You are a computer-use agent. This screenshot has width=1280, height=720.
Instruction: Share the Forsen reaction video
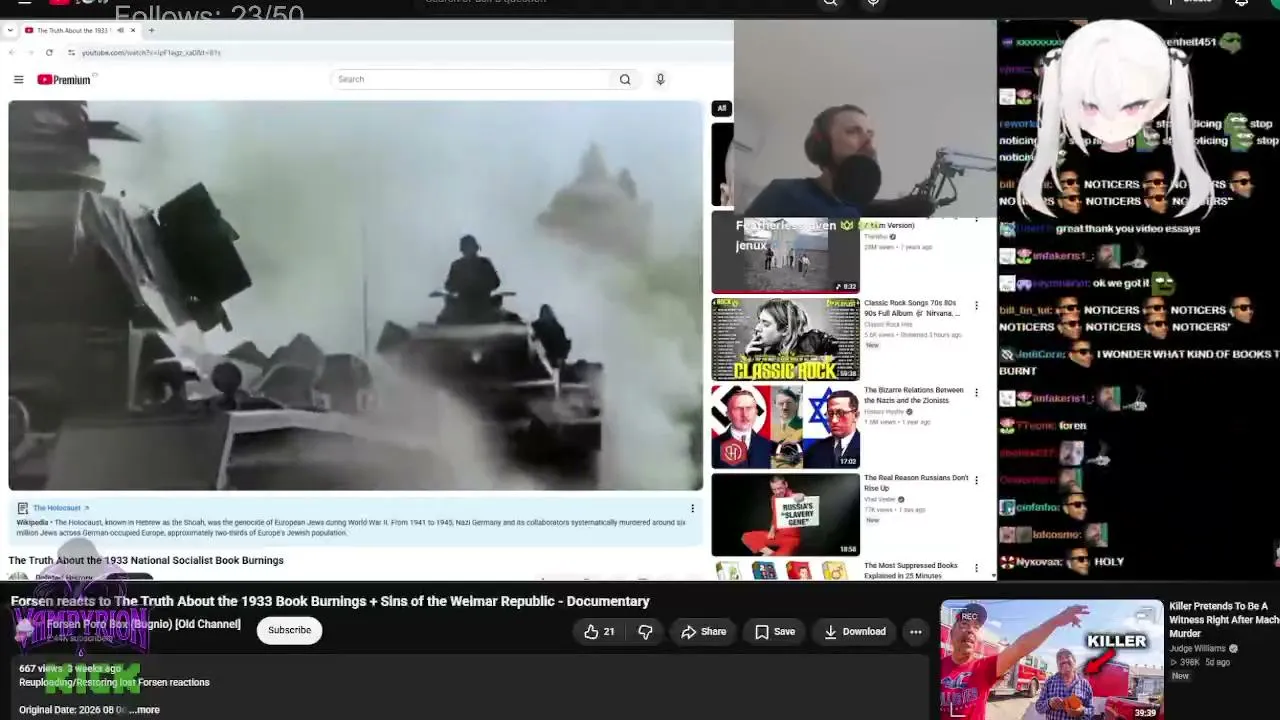703,632
